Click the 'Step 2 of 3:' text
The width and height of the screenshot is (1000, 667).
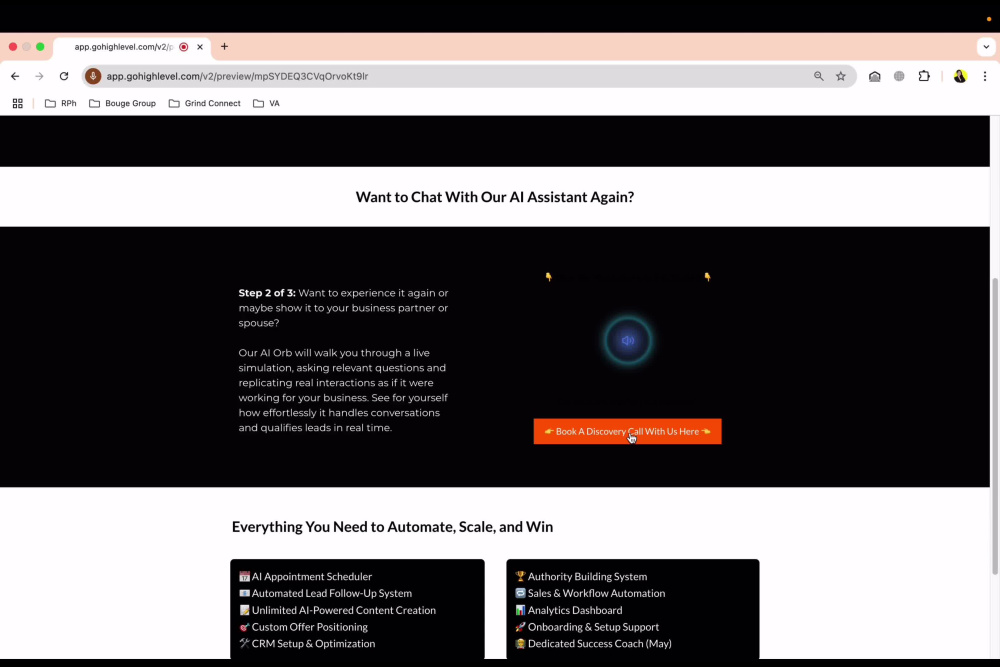(x=267, y=293)
